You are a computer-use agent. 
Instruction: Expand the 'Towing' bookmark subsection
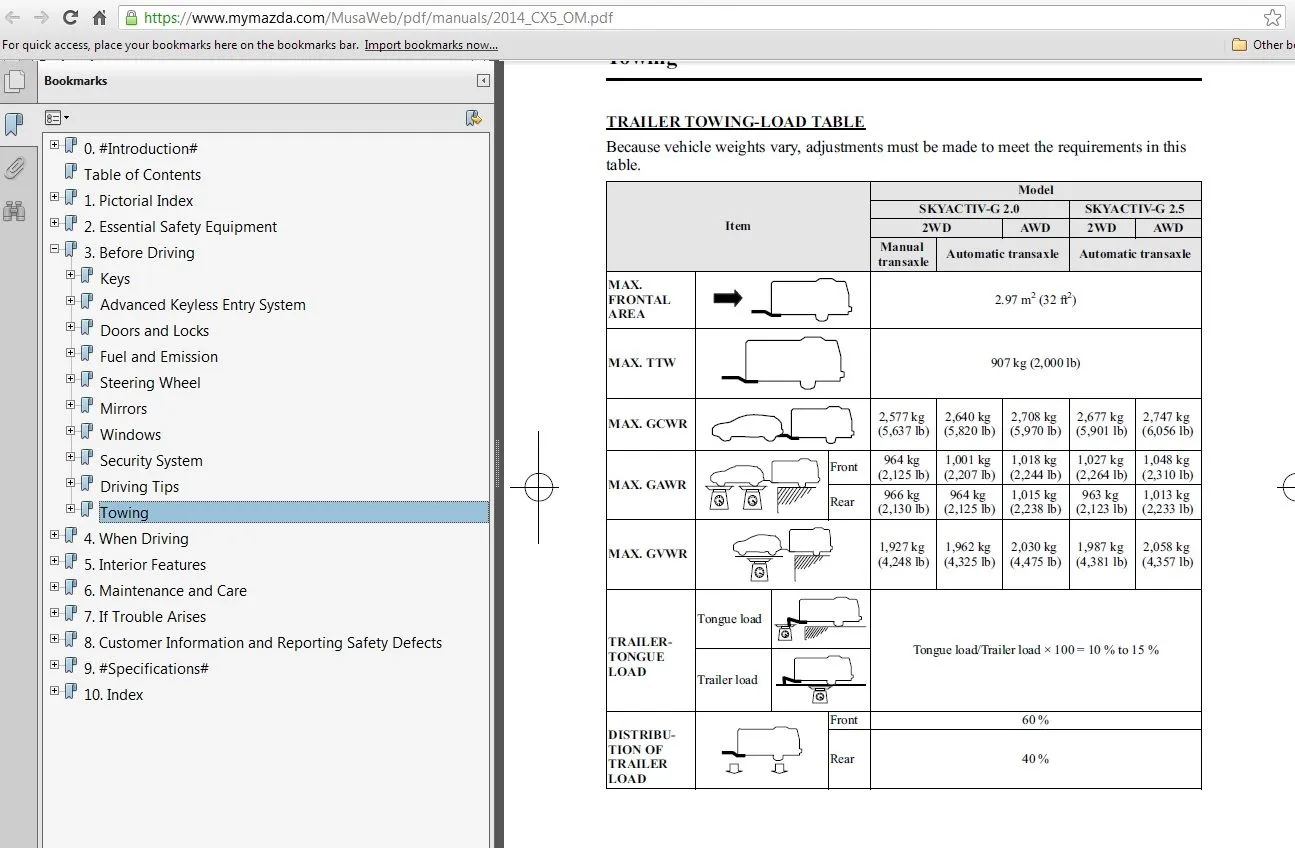click(x=71, y=509)
